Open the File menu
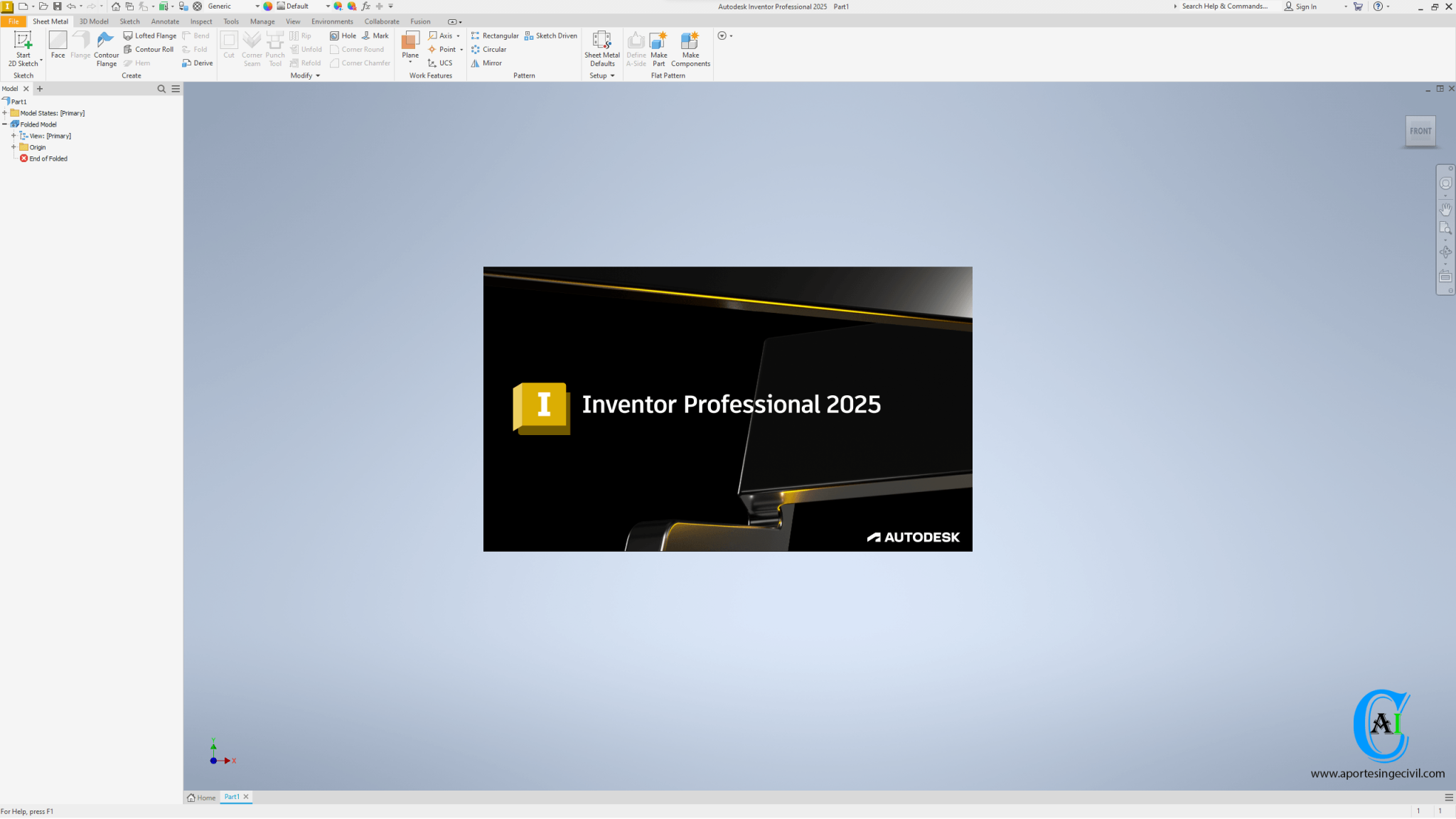This screenshot has width=1456, height=819. pyautogui.click(x=12, y=21)
